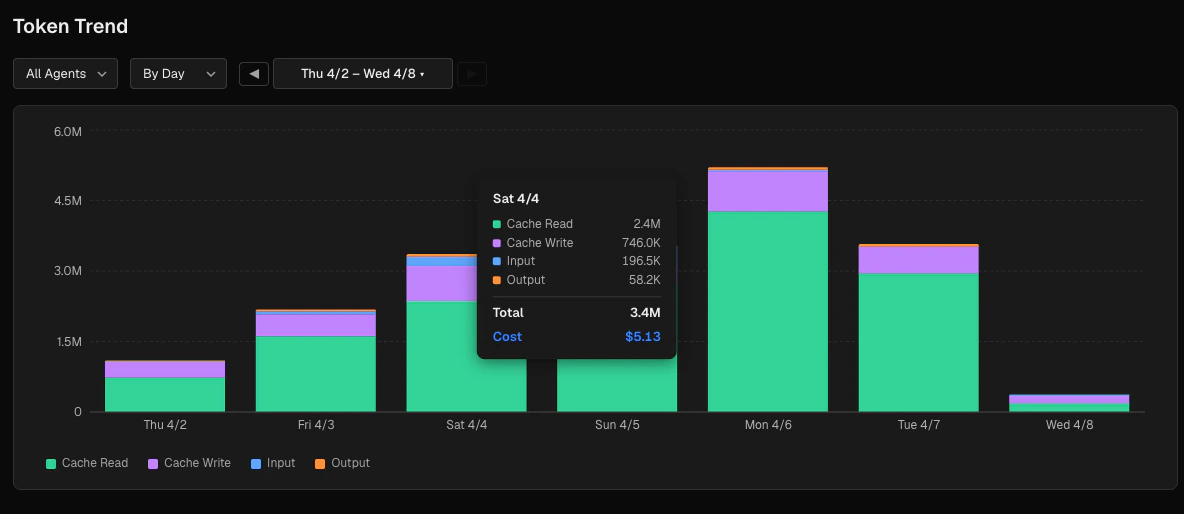Click the purple Cache Write segment of Mon 4/6
The width and height of the screenshot is (1184, 514).
pos(768,191)
